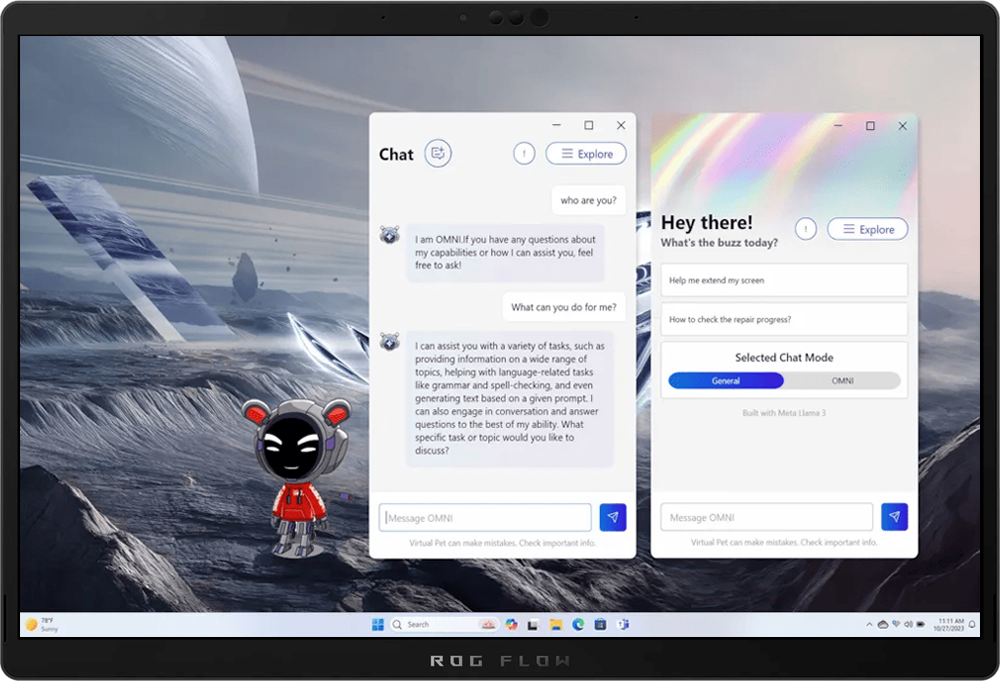This screenshot has width=1000, height=682.
Task: Close the Hey there window
Action: (x=902, y=126)
